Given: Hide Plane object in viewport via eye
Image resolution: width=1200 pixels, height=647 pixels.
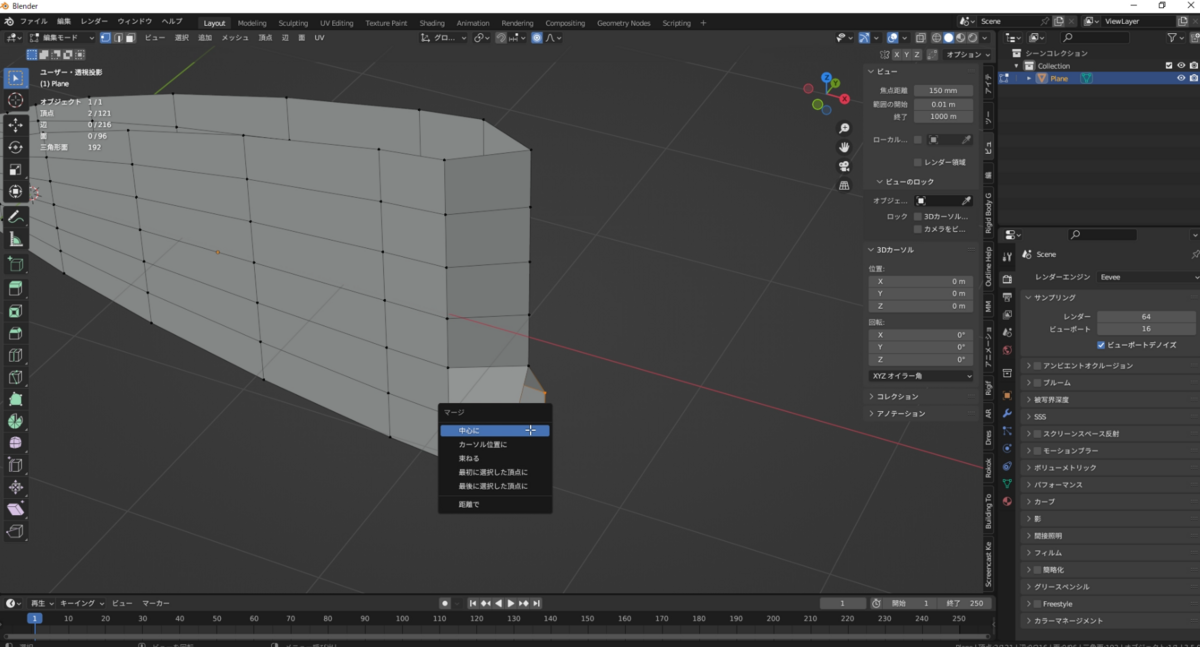Looking at the screenshot, I should pyautogui.click(x=1181, y=78).
